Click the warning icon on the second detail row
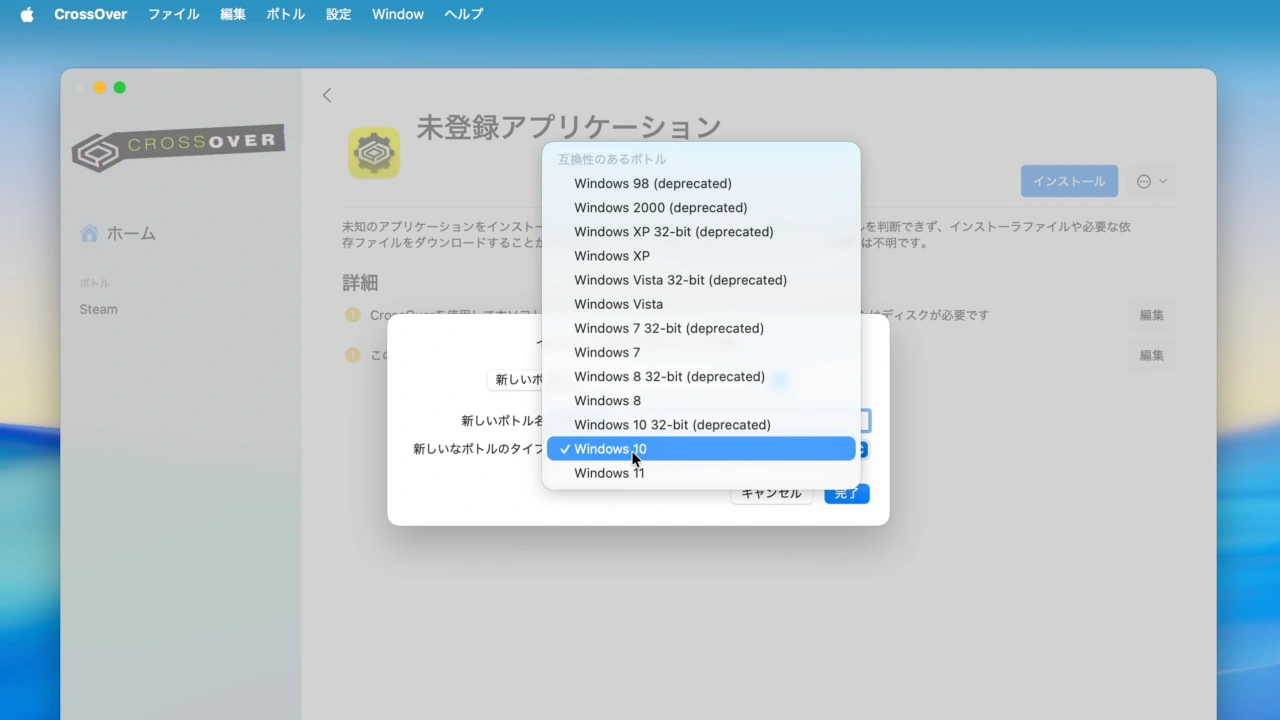Screen dimensions: 1280x720 tap(353, 355)
